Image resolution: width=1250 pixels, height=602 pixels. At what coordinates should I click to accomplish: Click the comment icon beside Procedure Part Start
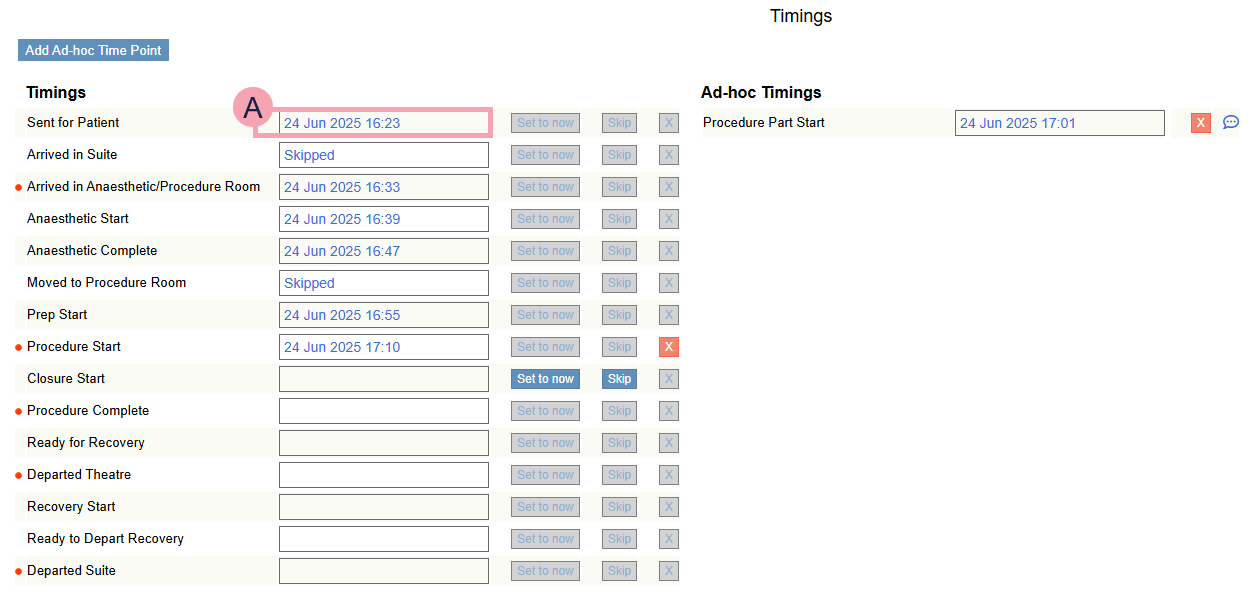(1231, 122)
